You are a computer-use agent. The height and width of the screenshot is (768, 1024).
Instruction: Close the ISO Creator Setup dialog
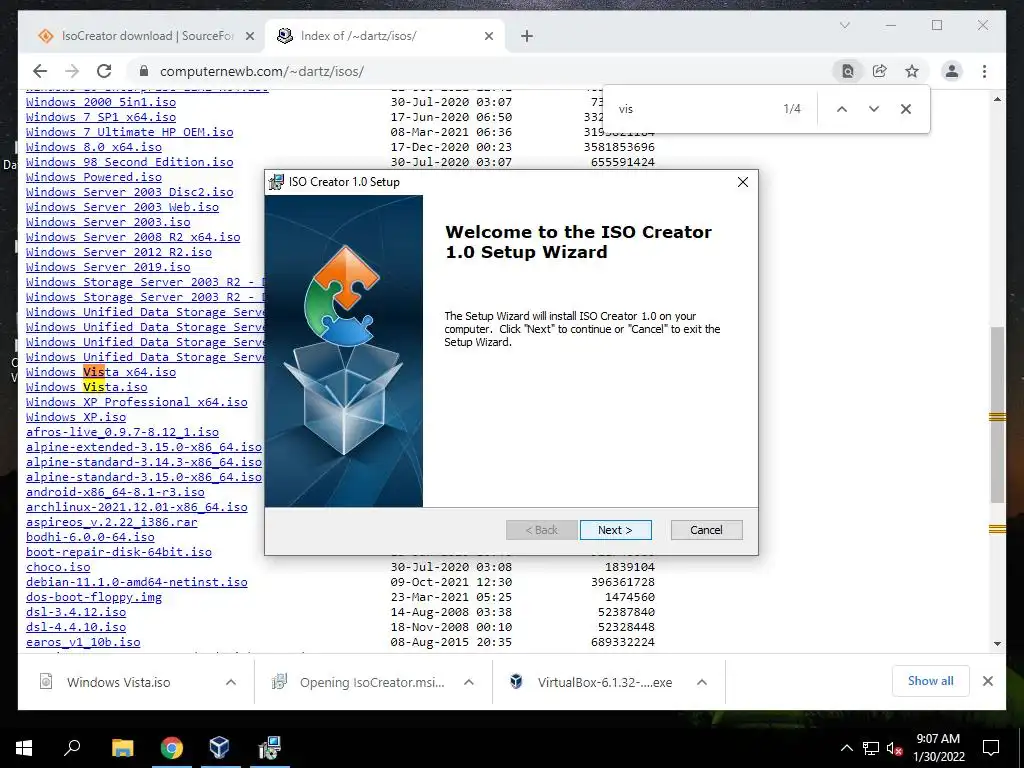tap(743, 182)
